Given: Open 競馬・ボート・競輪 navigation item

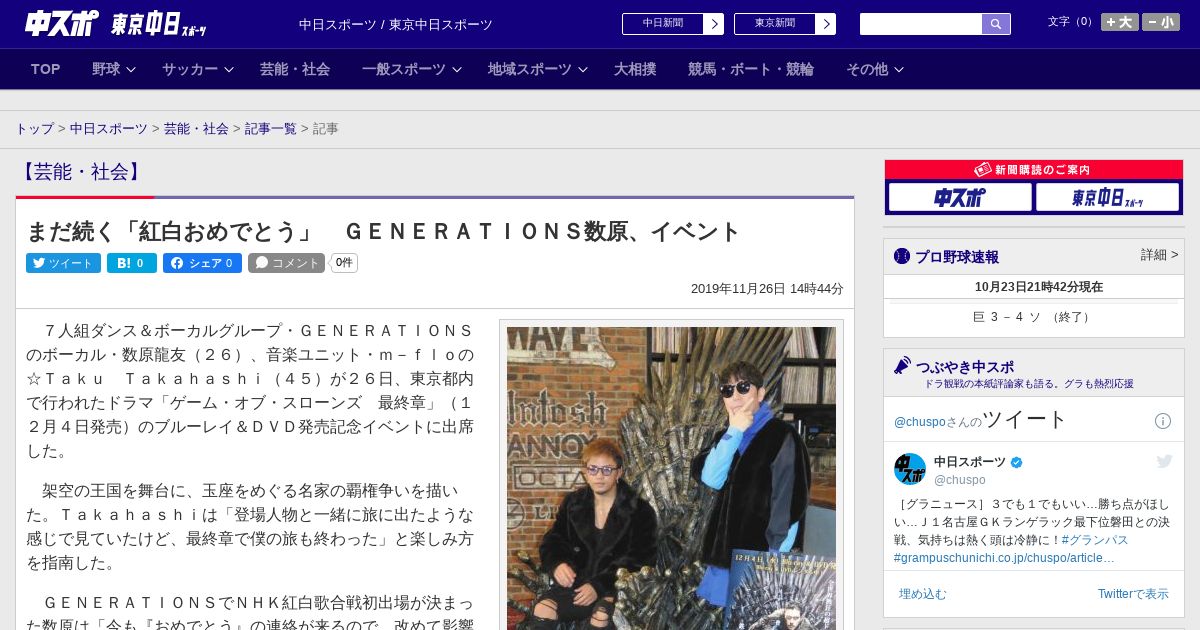Looking at the screenshot, I should 751,69.
